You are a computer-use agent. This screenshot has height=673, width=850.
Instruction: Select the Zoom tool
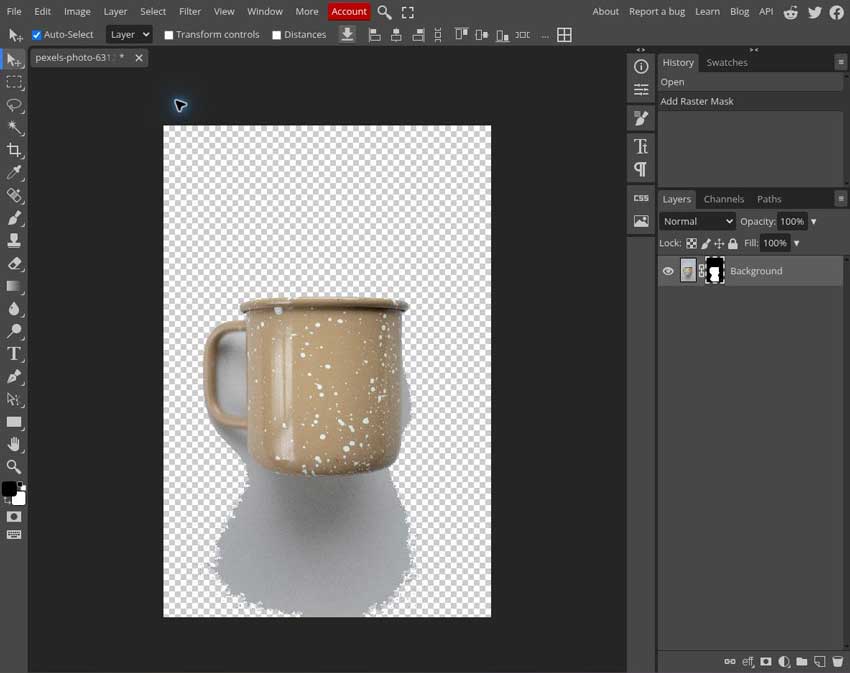(x=14, y=466)
